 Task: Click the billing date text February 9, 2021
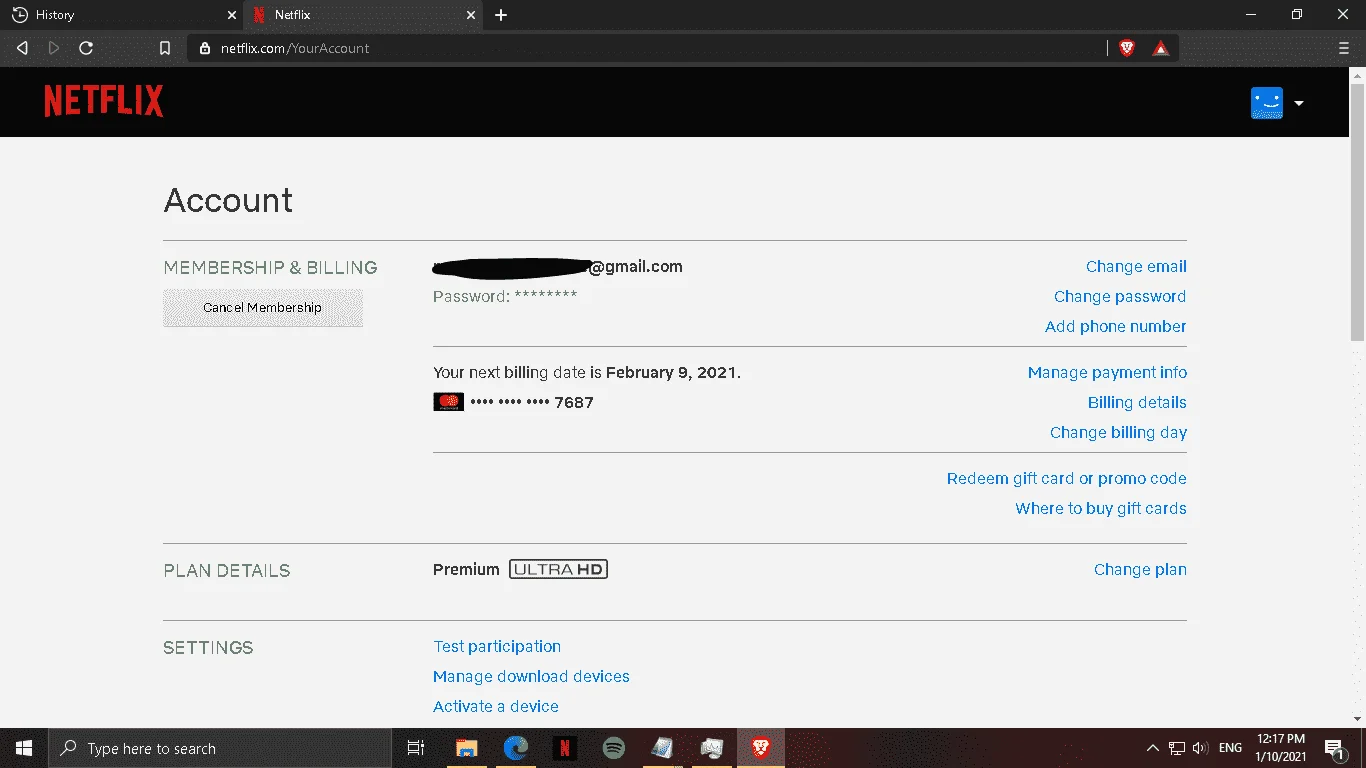[671, 373]
